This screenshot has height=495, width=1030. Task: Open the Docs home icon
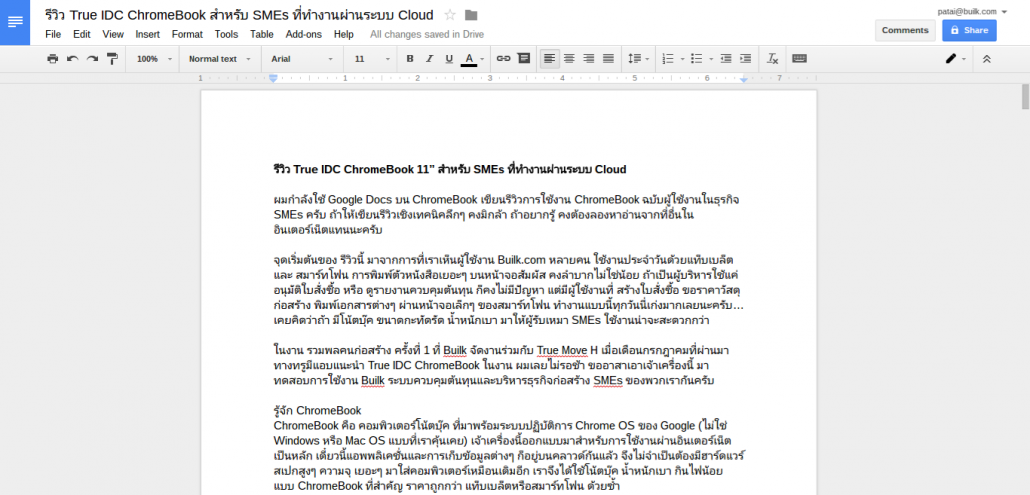15,22
